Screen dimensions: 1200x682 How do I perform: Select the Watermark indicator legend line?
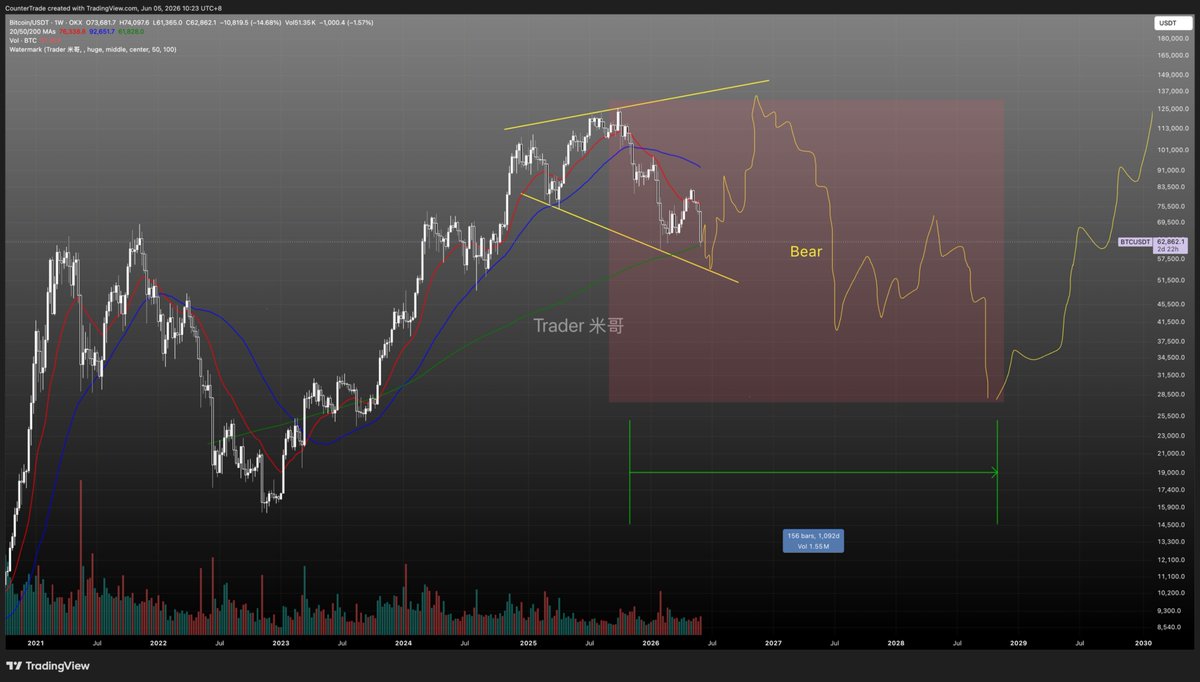click(93, 49)
